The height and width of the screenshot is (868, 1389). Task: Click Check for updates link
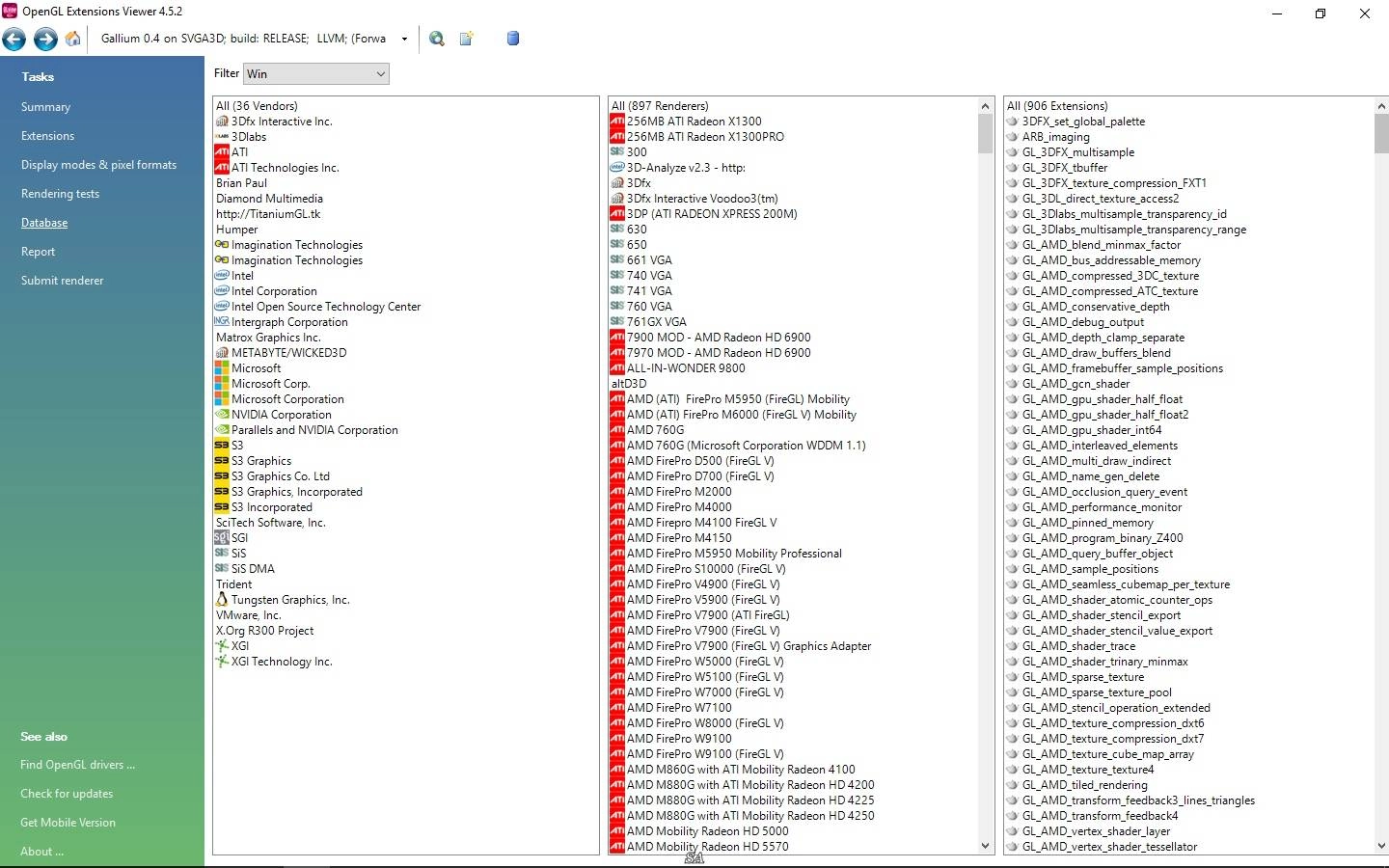tap(67, 794)
